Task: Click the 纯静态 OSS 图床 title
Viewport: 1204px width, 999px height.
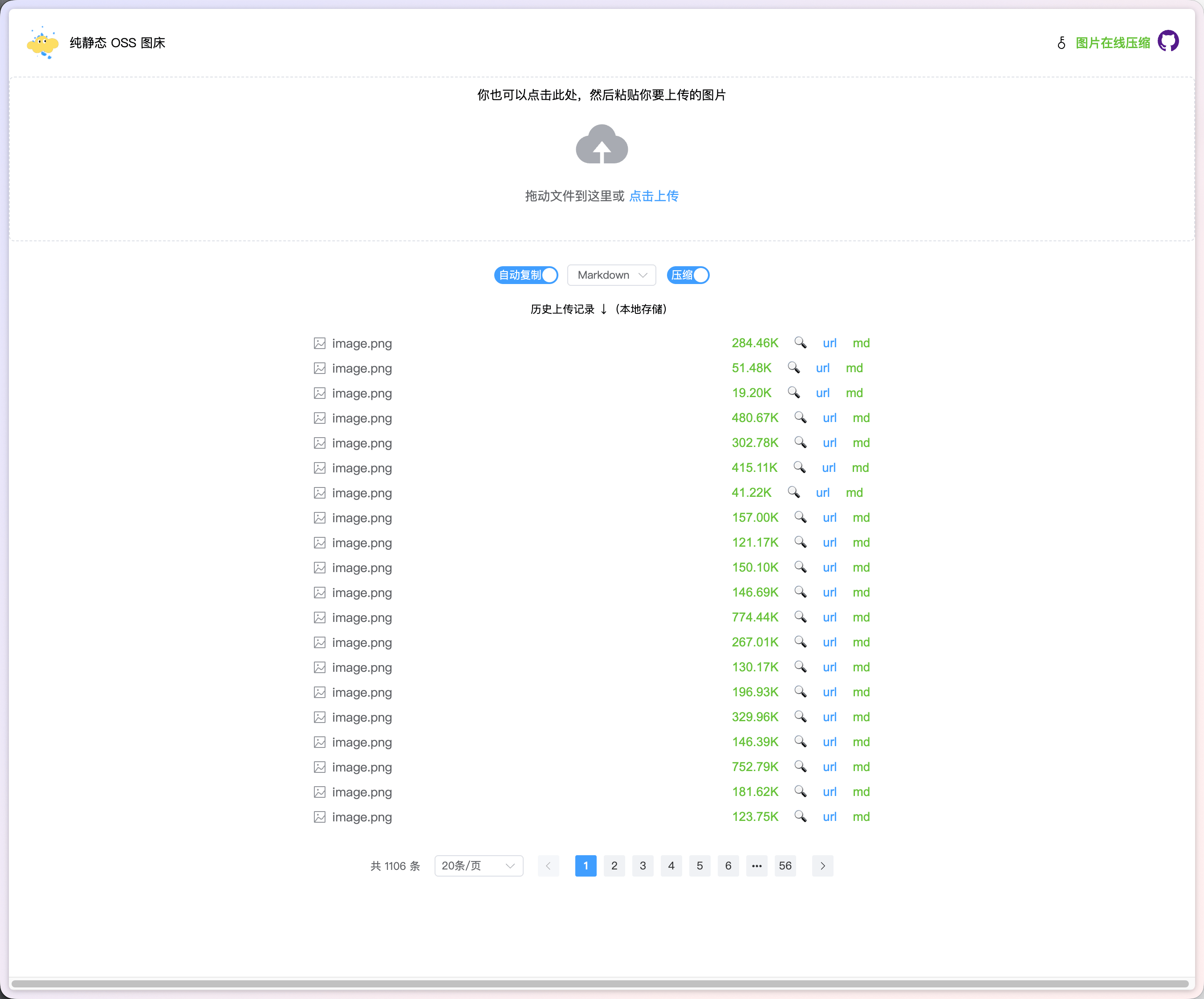Action: pos(118,43)
